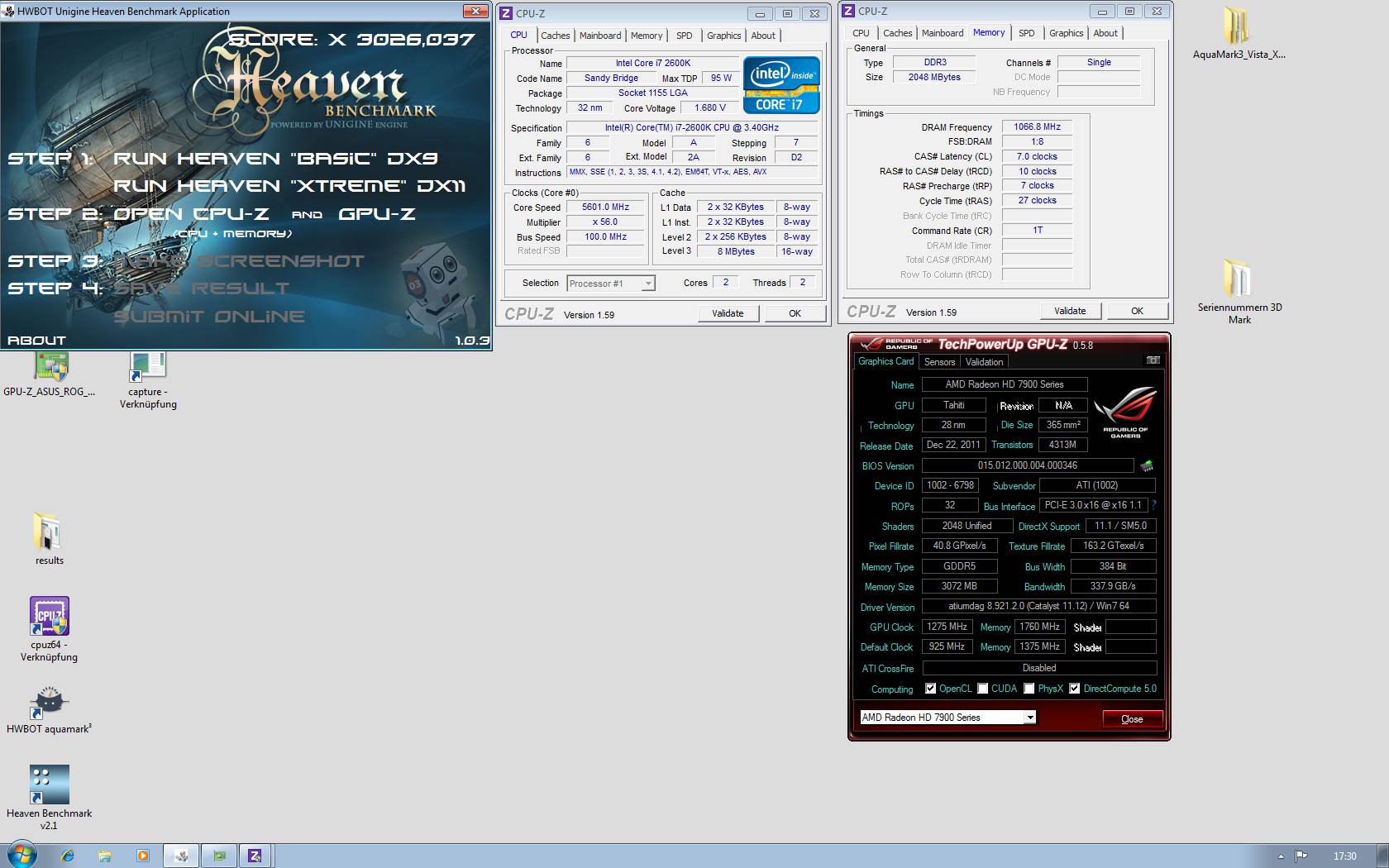Open About tab in right CPU-Z
This screenshot has height=868, width=1389.
pyautogui.click(x=1105, y=33)
